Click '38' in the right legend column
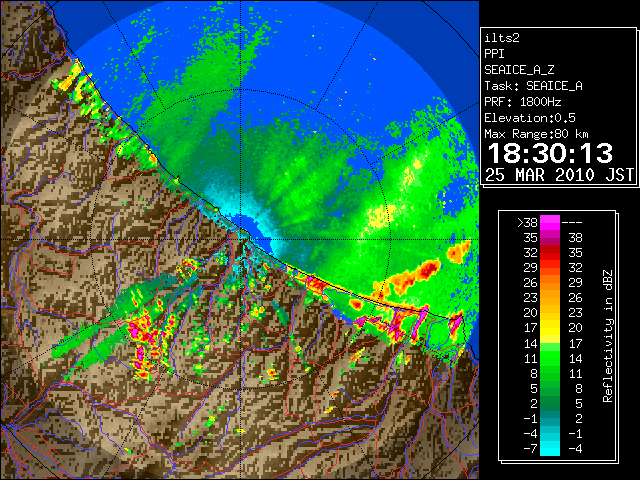The image size is (640, 480). coord(576,238)
